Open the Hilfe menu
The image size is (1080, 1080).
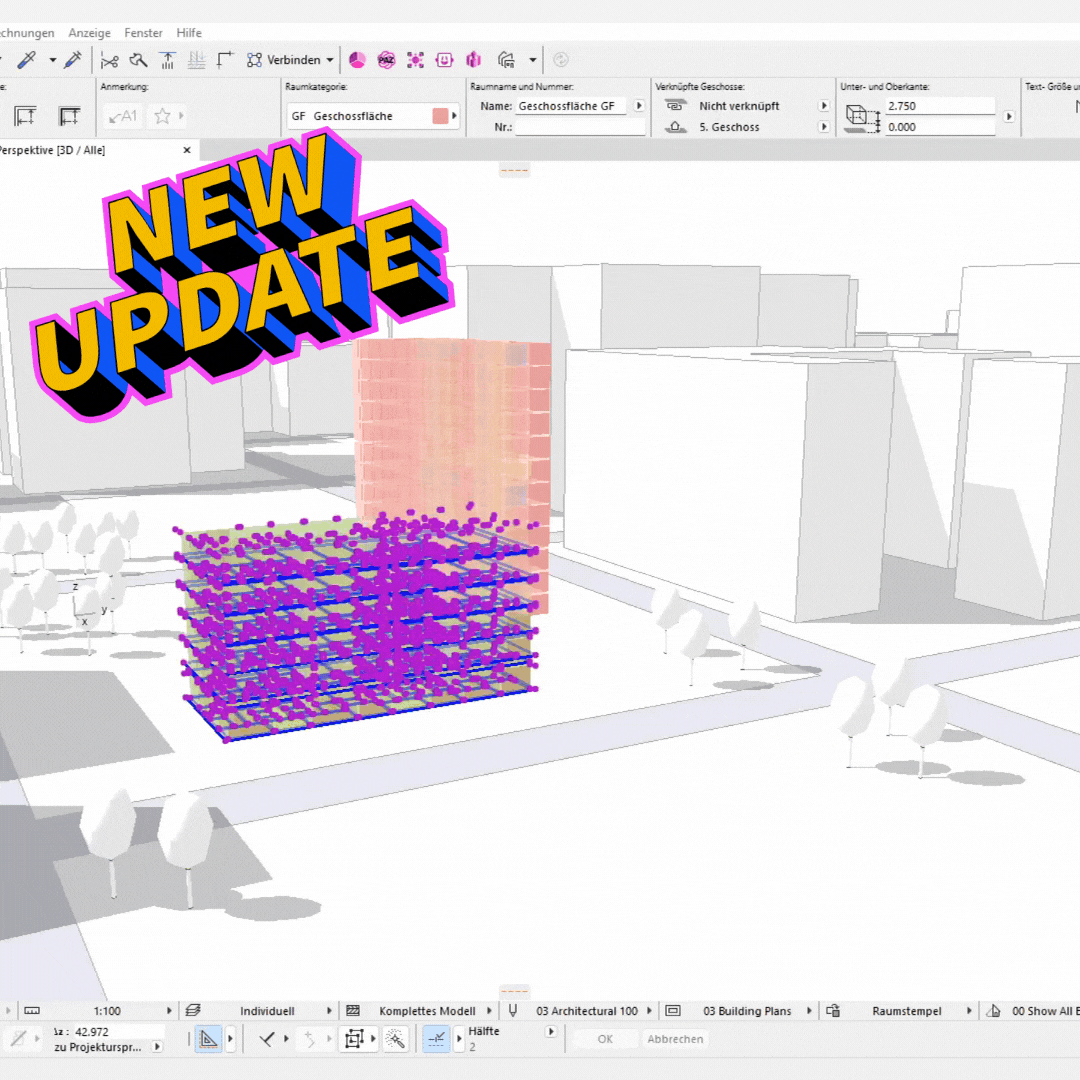(189, 32)
